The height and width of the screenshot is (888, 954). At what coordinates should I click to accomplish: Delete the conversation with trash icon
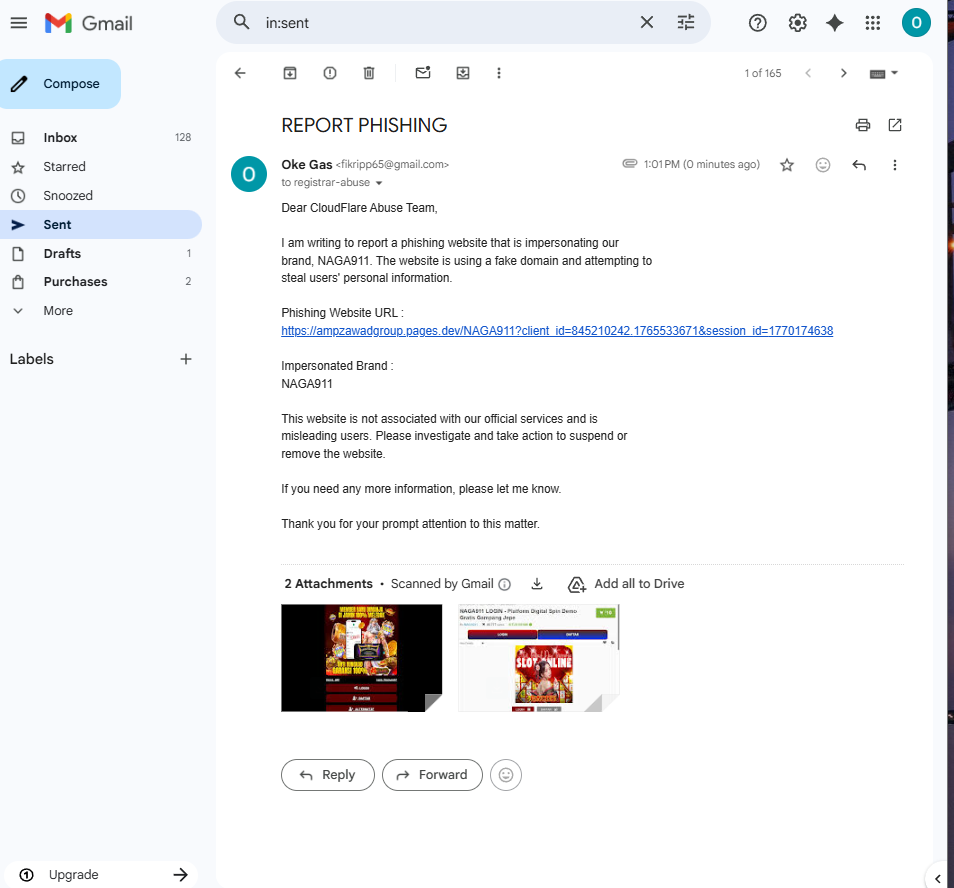pos(369,73)
